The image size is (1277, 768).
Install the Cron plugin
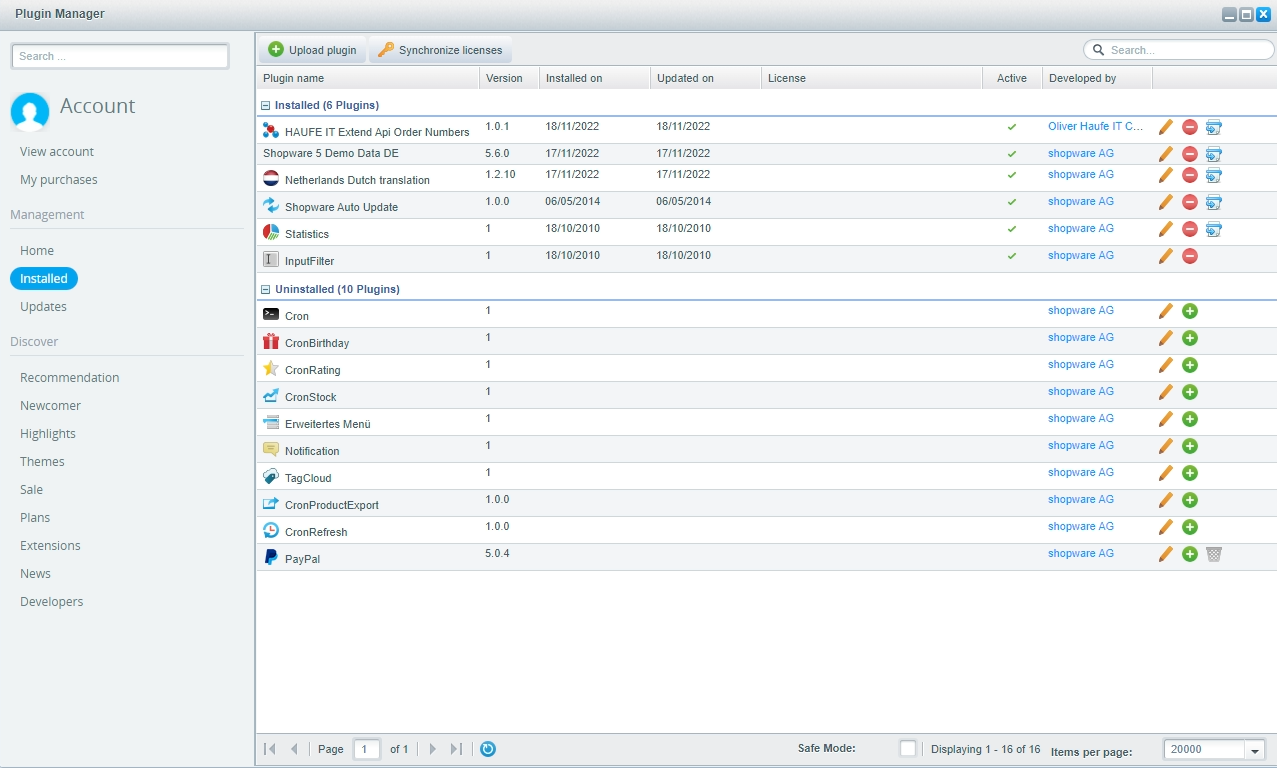1190,311
